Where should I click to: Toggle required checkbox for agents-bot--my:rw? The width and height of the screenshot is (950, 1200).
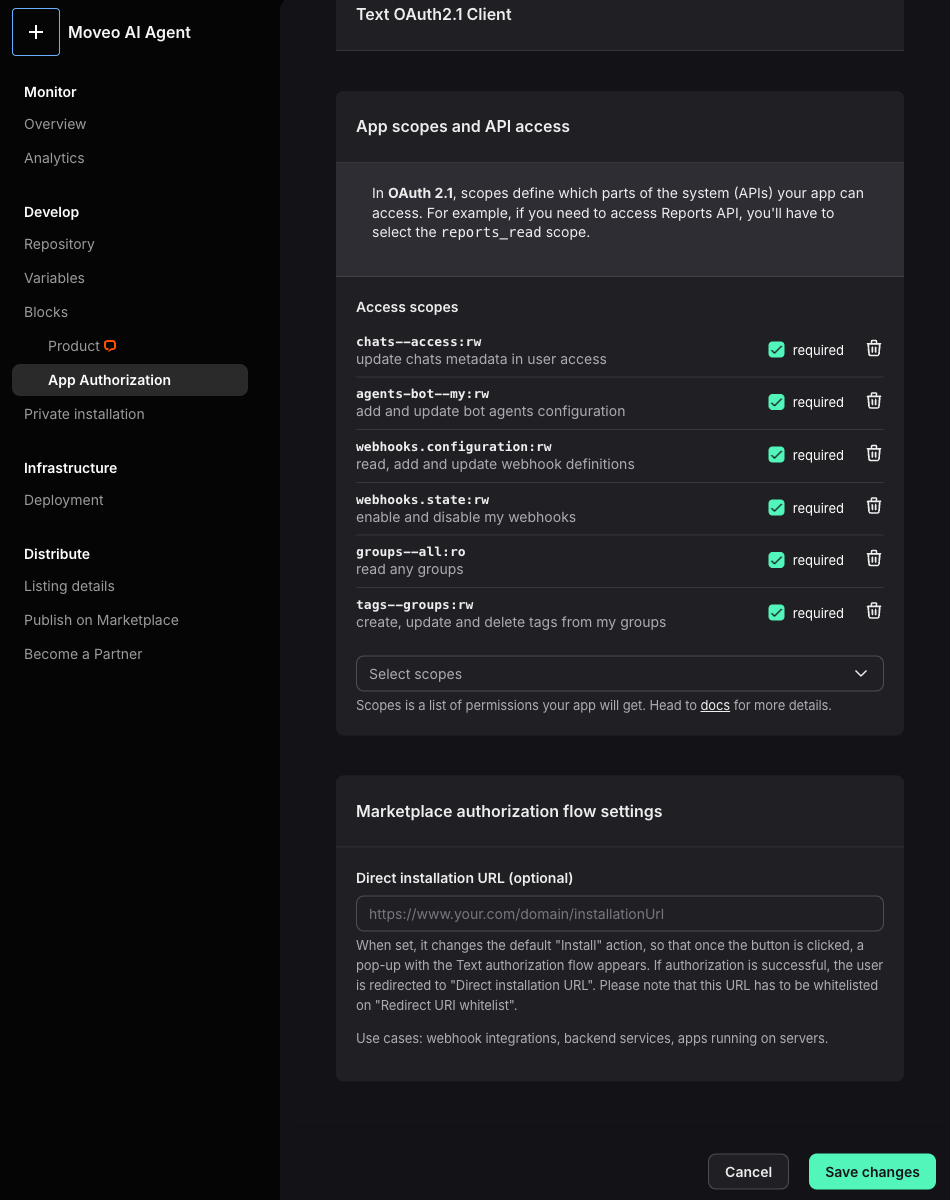coord(776,402)
